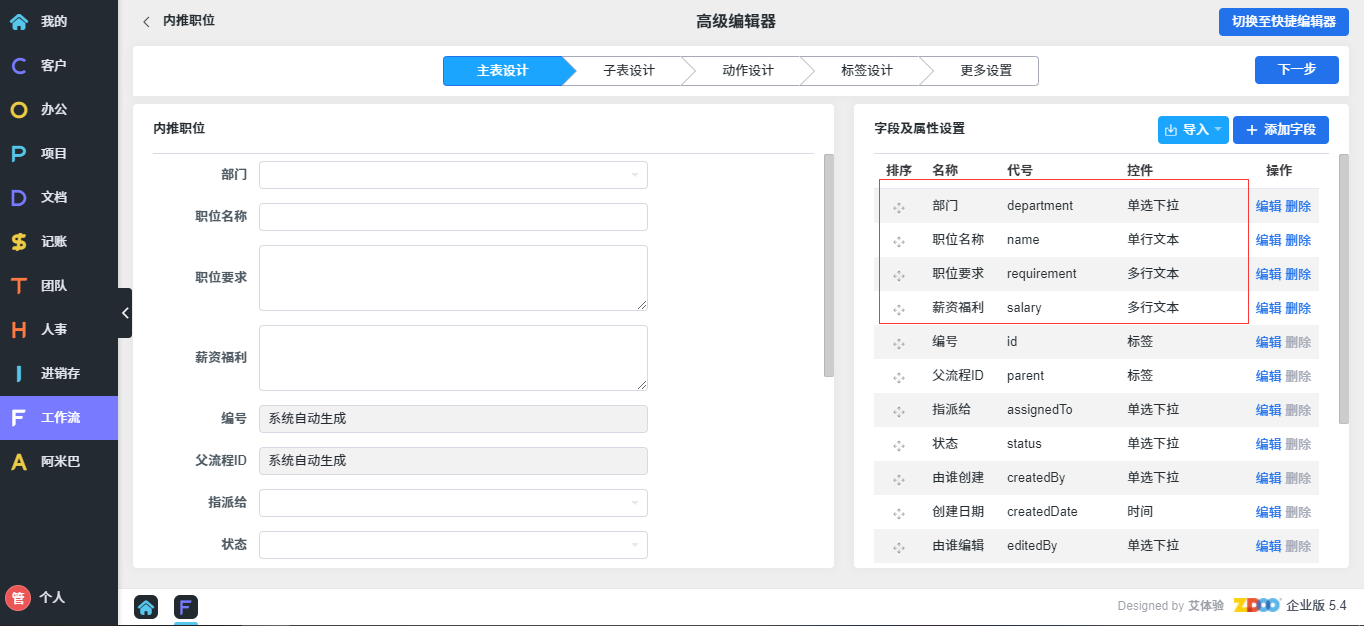This screenshot has width=1364, height=626.
Task: Open the 导入 dropdown button
Action: [1193, 130]
